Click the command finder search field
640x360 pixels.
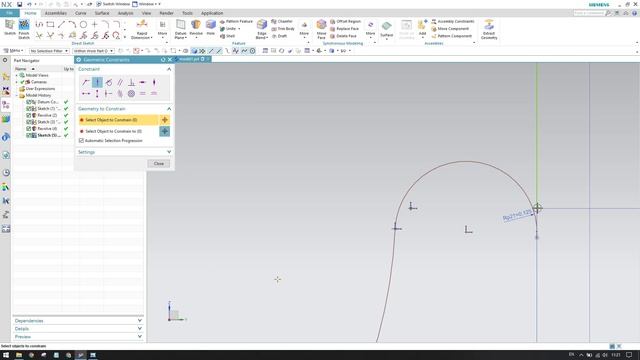(x=588, y=13)
